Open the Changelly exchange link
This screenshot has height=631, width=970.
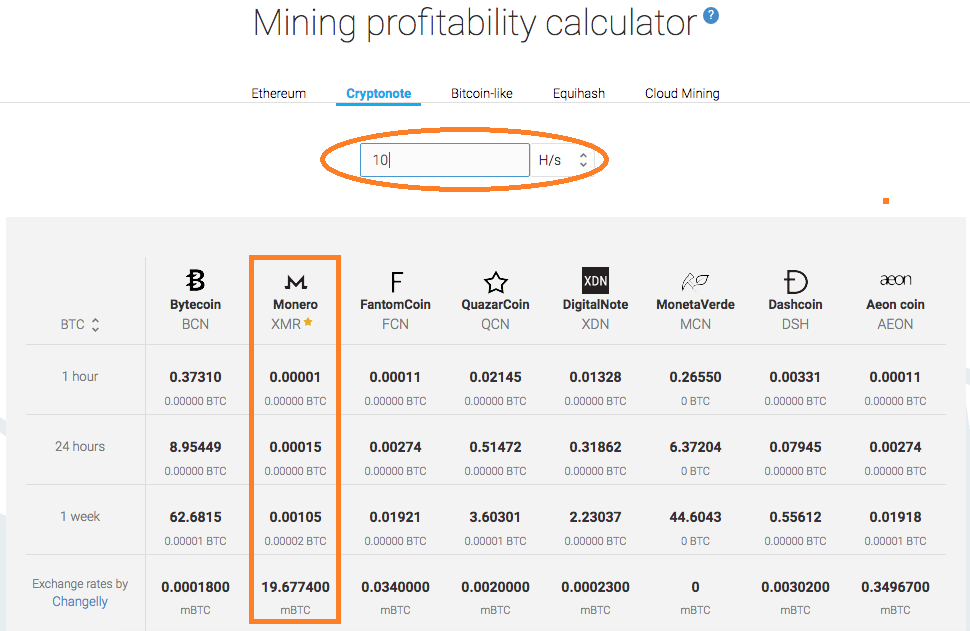click(80, 602)
